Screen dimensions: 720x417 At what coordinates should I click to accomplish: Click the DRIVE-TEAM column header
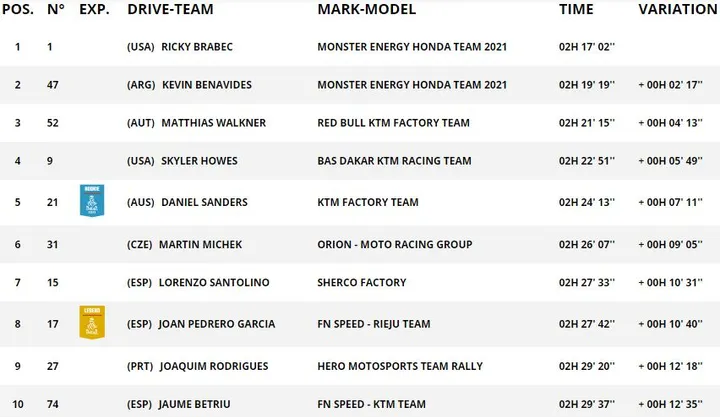(x=170, y=9)
